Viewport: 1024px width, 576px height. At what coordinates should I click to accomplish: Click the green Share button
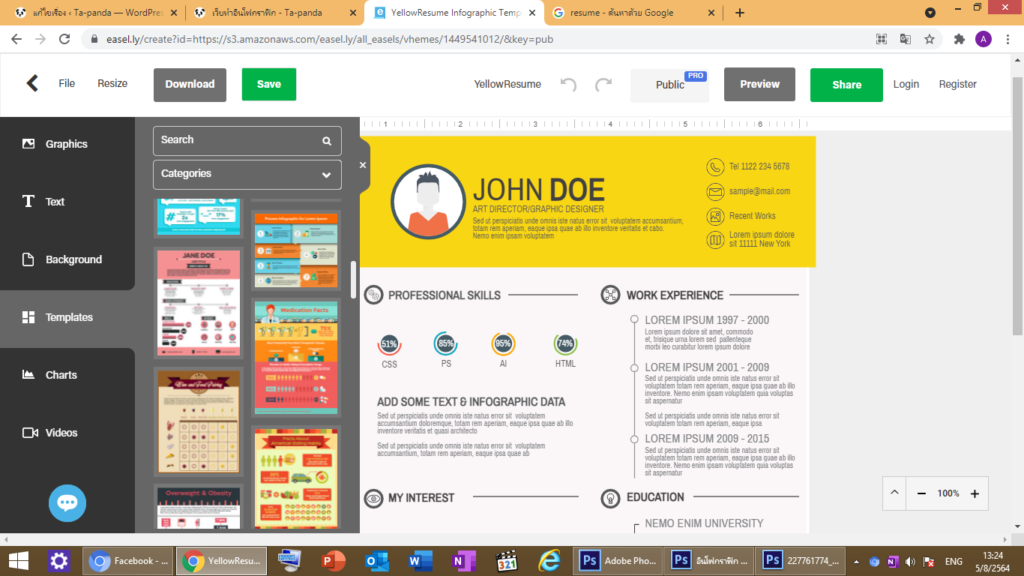846,85
